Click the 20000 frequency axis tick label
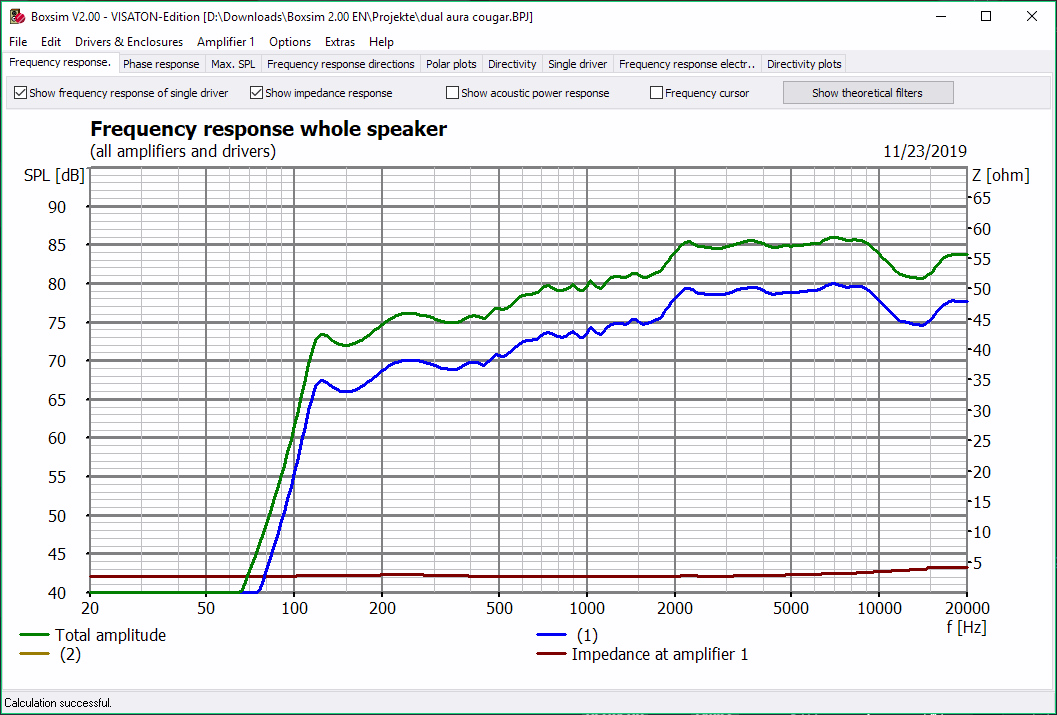Viewport: 1057px width, 715px height. (x=967, y=609)
